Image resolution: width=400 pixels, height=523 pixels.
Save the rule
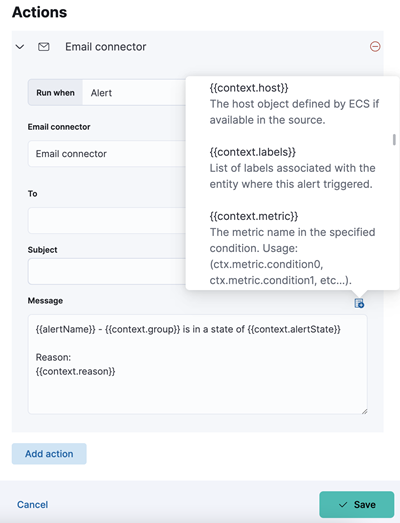[x=357, y=504]
